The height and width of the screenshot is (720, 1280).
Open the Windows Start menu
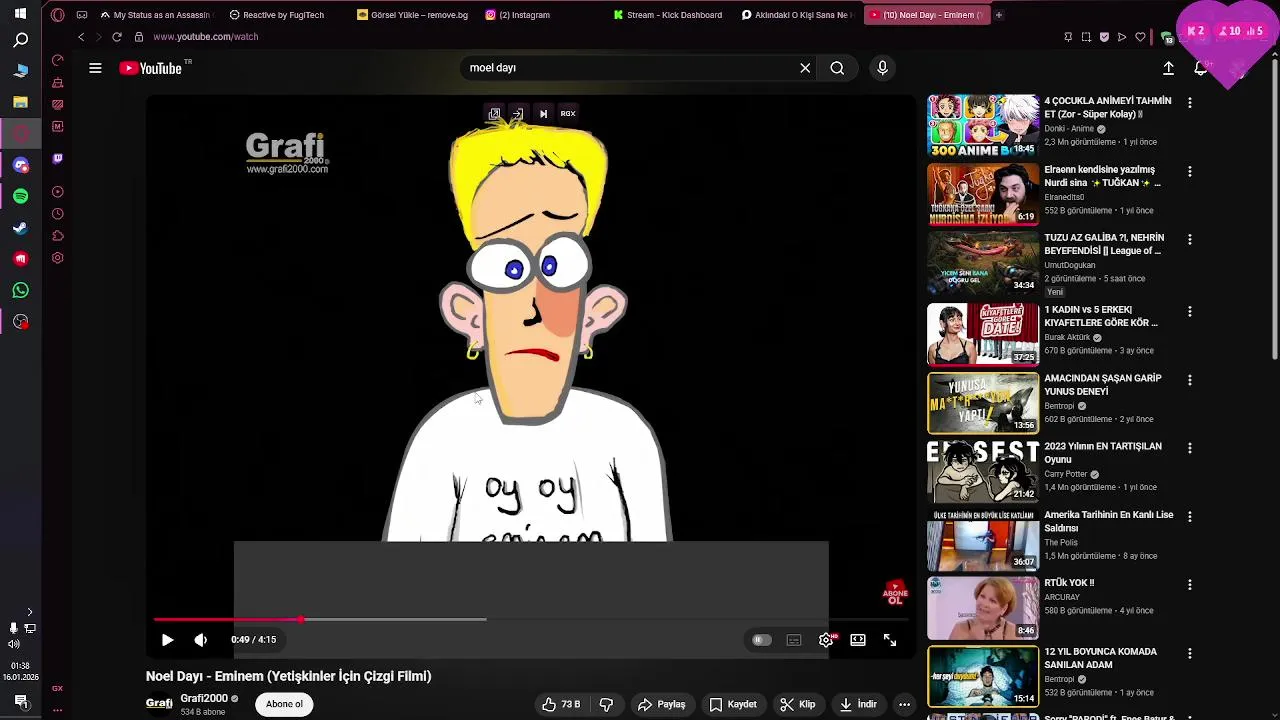tap(20, 14)
